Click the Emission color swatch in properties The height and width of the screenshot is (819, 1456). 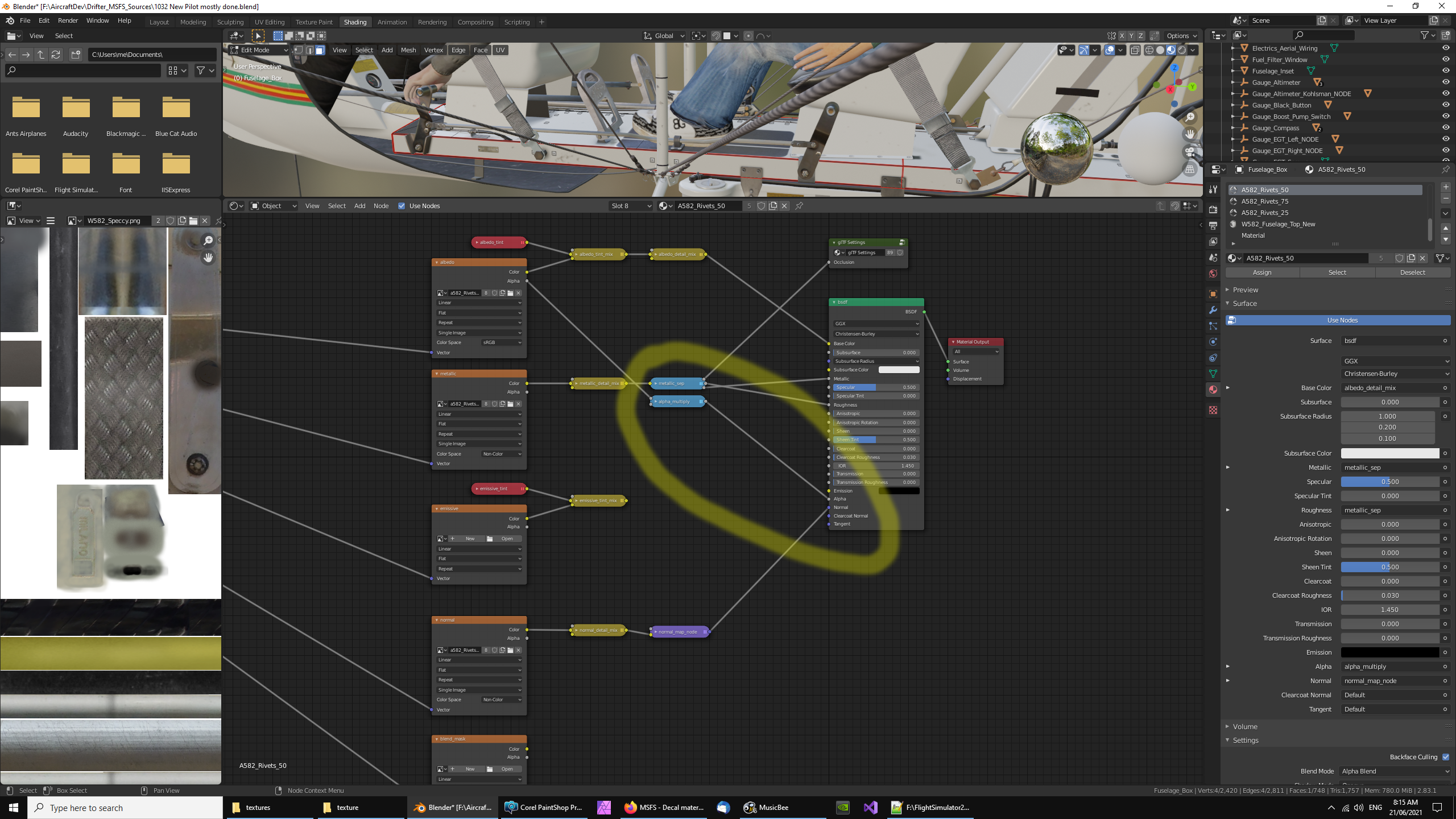(x=1390, y=652)
